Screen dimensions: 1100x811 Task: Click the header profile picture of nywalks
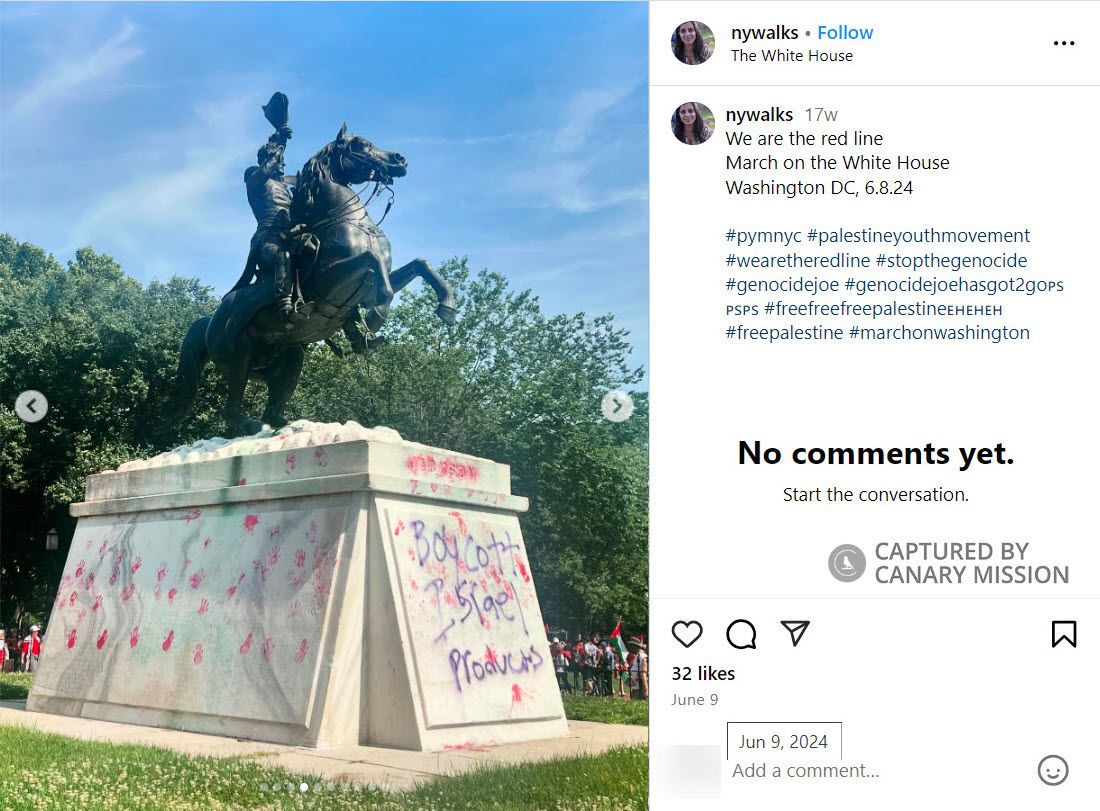click(x=693, y=42)
